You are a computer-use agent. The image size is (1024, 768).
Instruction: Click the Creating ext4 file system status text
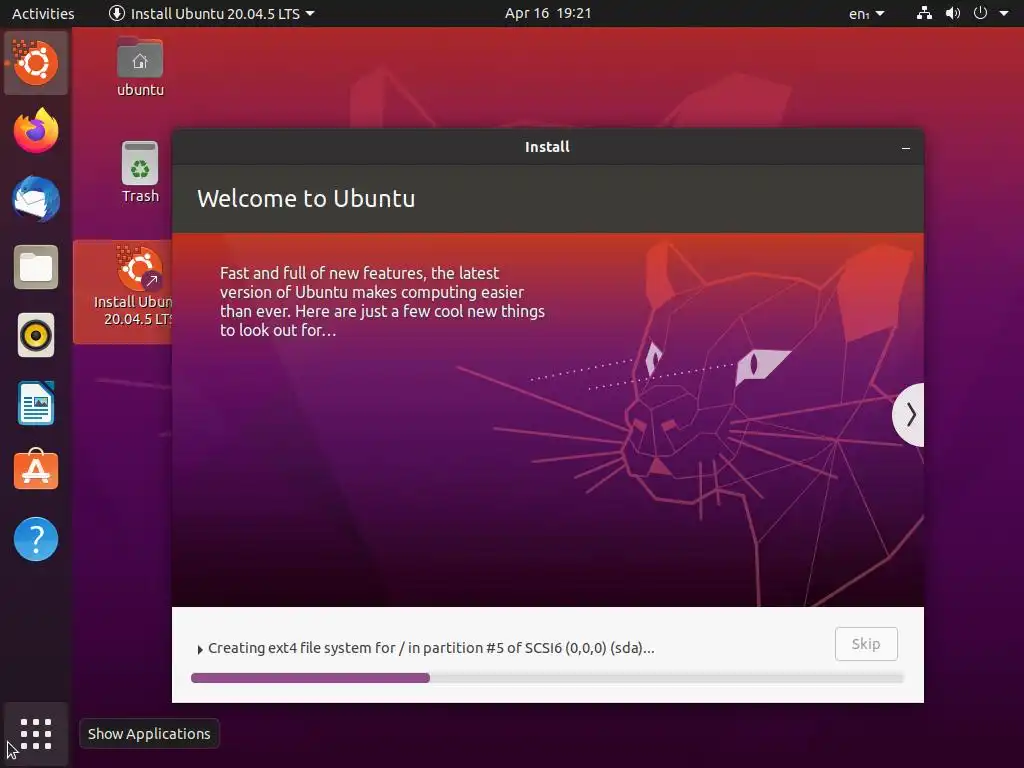[431, 648]
